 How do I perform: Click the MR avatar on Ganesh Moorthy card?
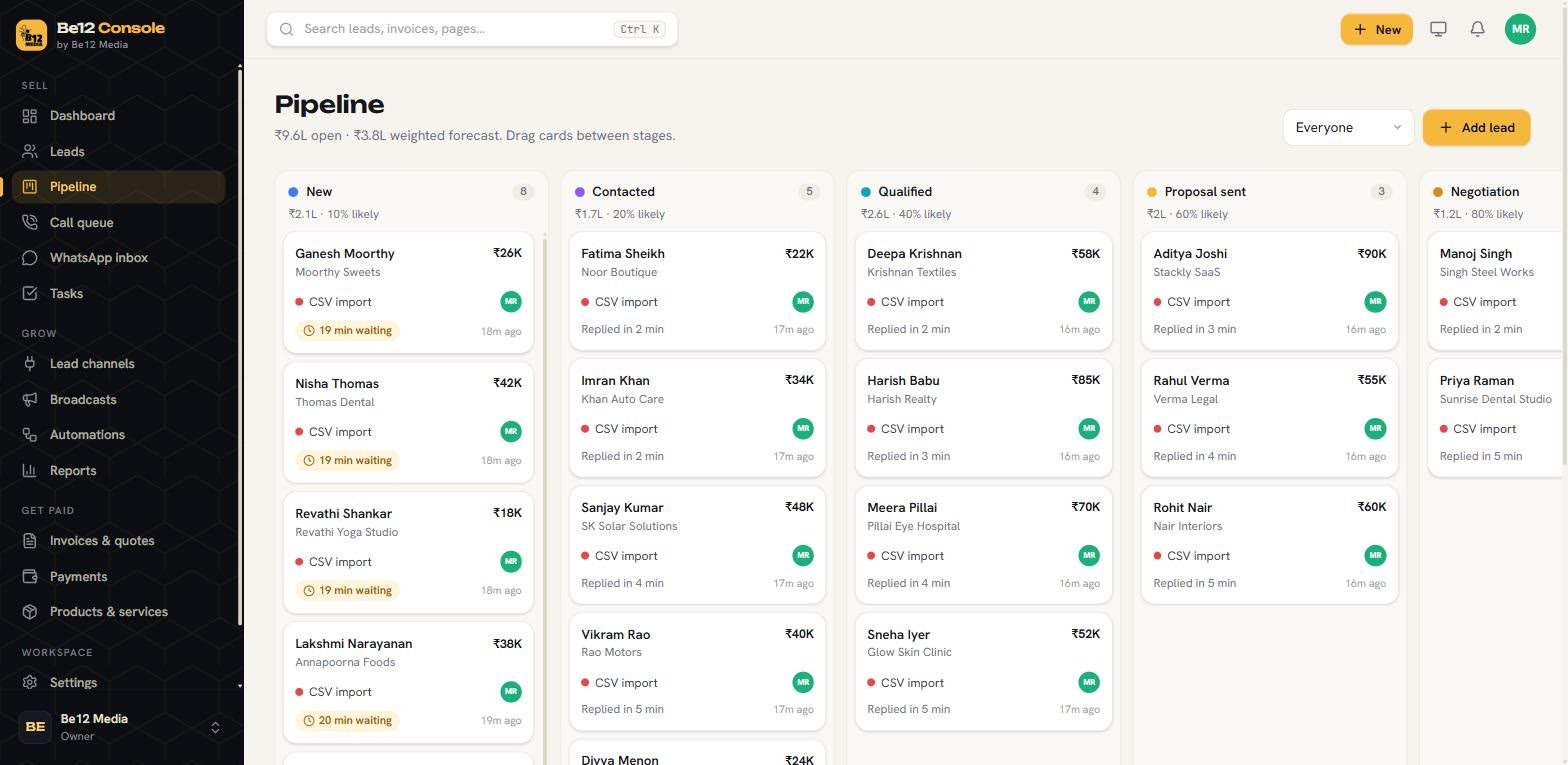click(x=511, y=302)
